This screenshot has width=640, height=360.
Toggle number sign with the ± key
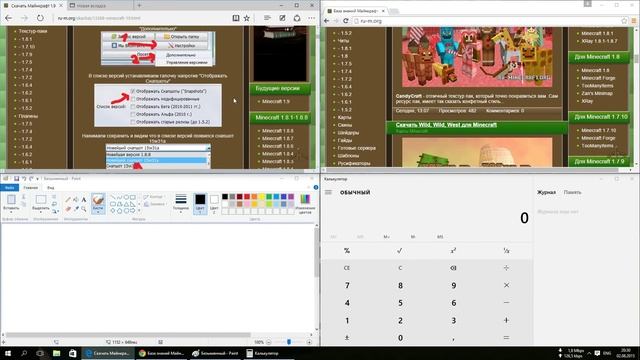[x=347, y=338]
